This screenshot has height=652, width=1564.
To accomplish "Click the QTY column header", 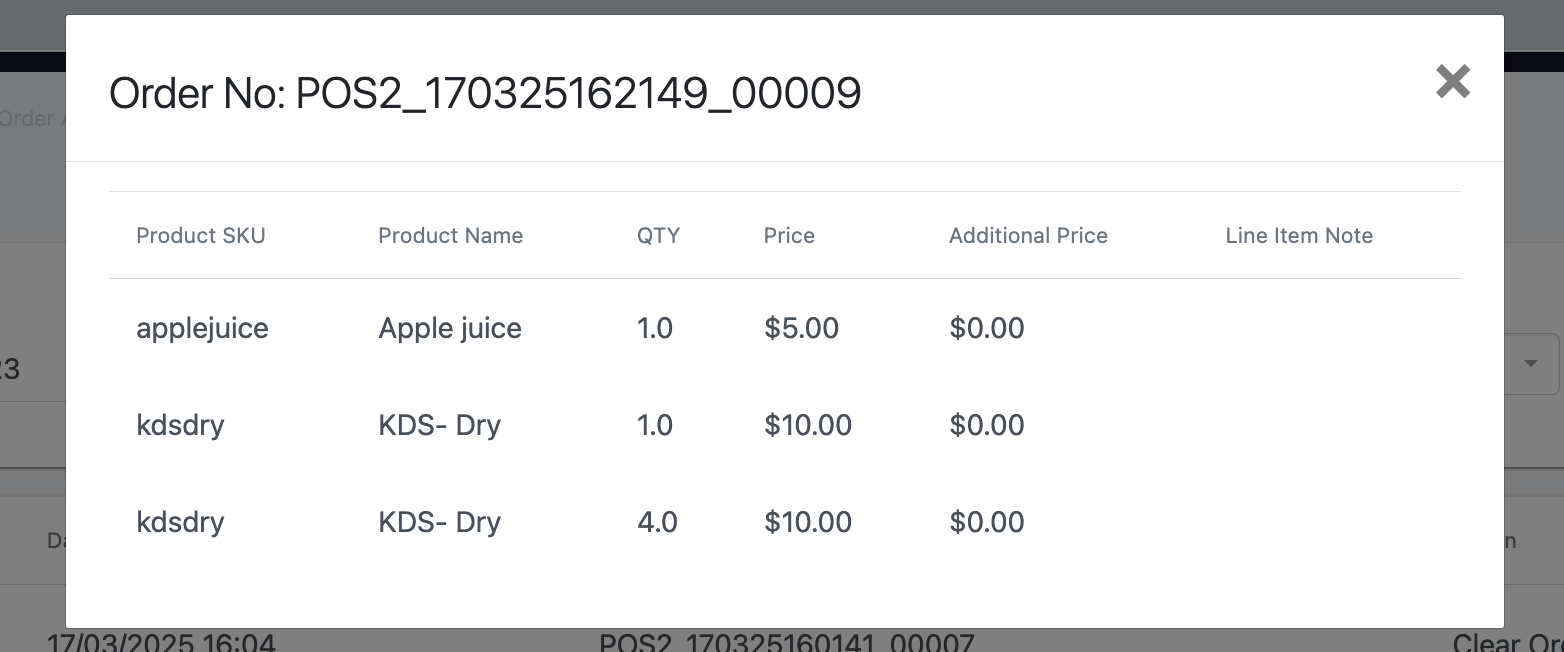I will click(658, 236).
